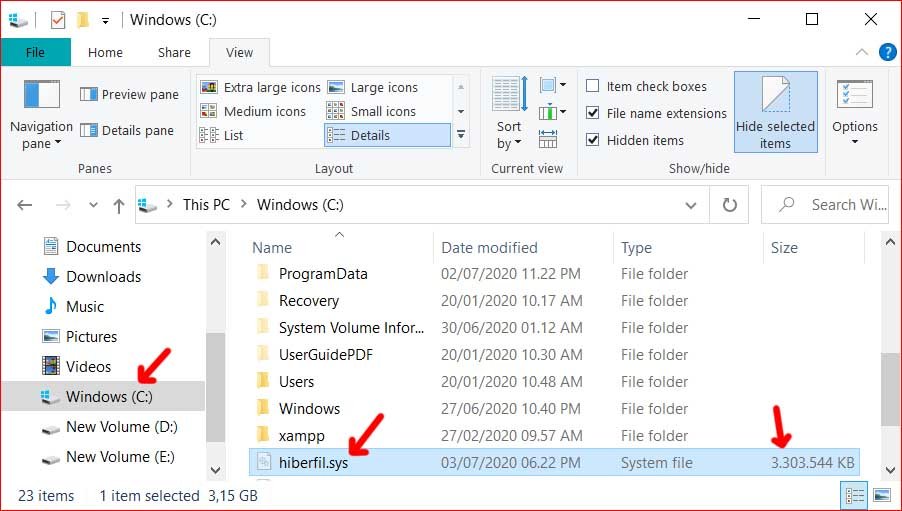Click Hide selected items button
Image resolution: width=902 pixels, height=511 pixels.
click(x=775, y=112)
